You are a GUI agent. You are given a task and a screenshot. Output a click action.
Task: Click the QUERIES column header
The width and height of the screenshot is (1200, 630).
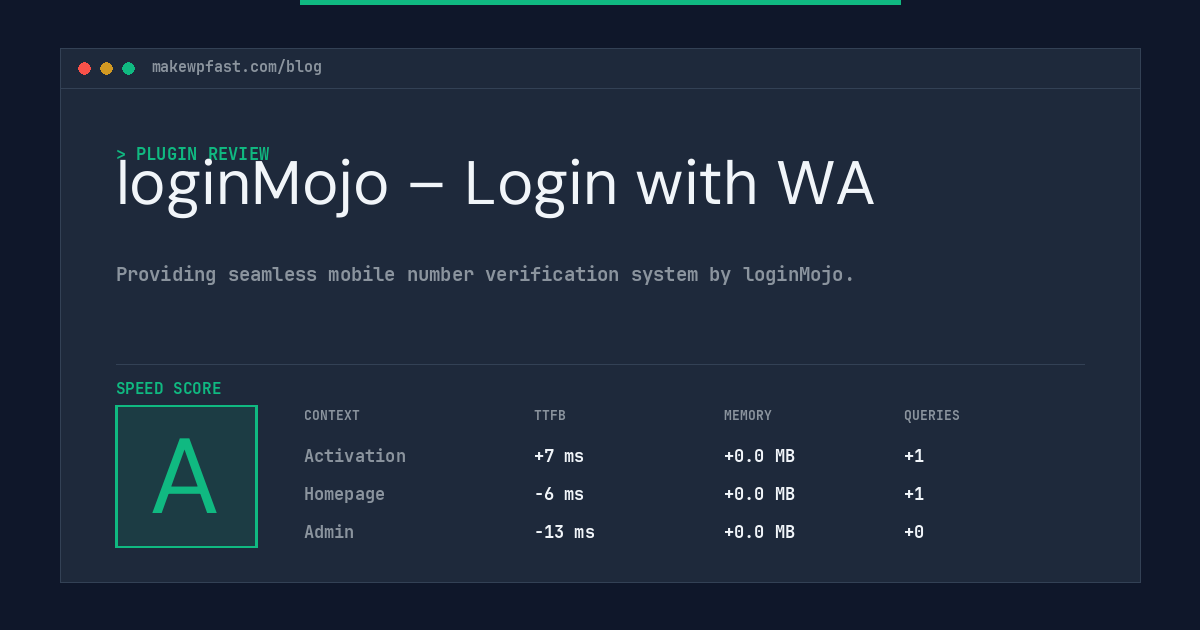click(932, 415)
